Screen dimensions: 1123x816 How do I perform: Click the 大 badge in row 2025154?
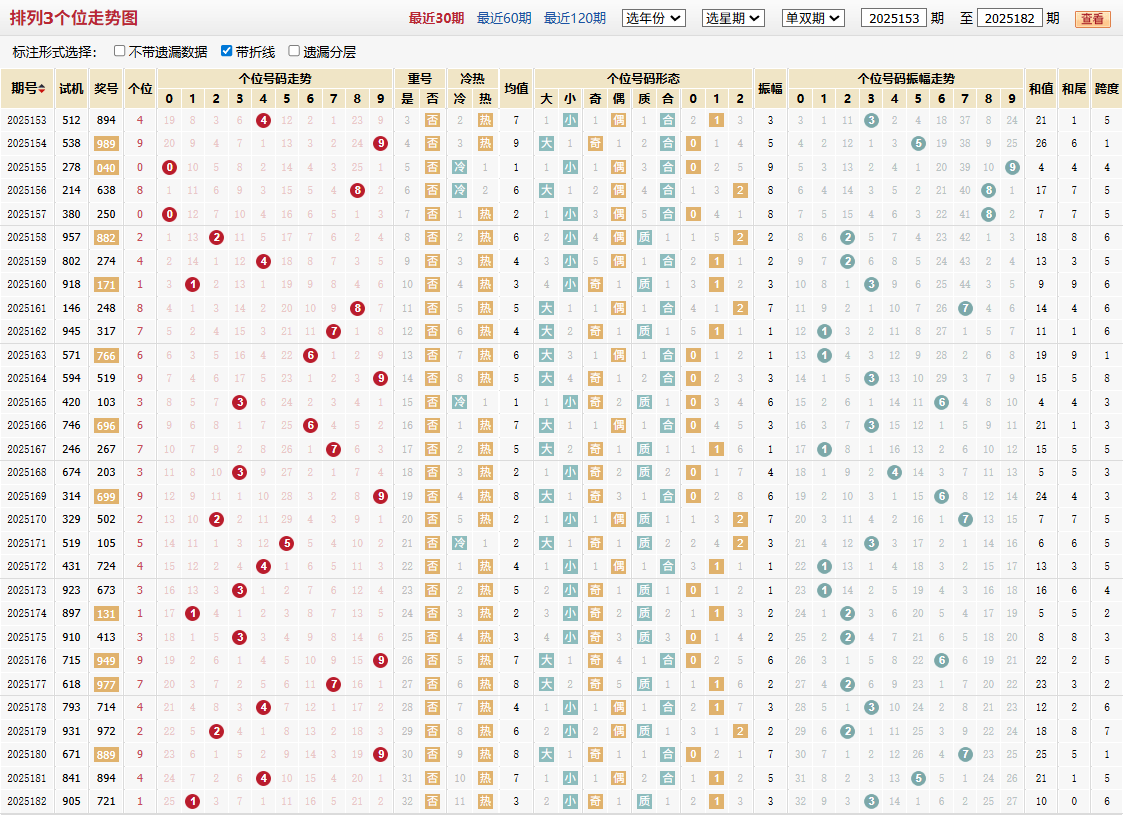546,143
